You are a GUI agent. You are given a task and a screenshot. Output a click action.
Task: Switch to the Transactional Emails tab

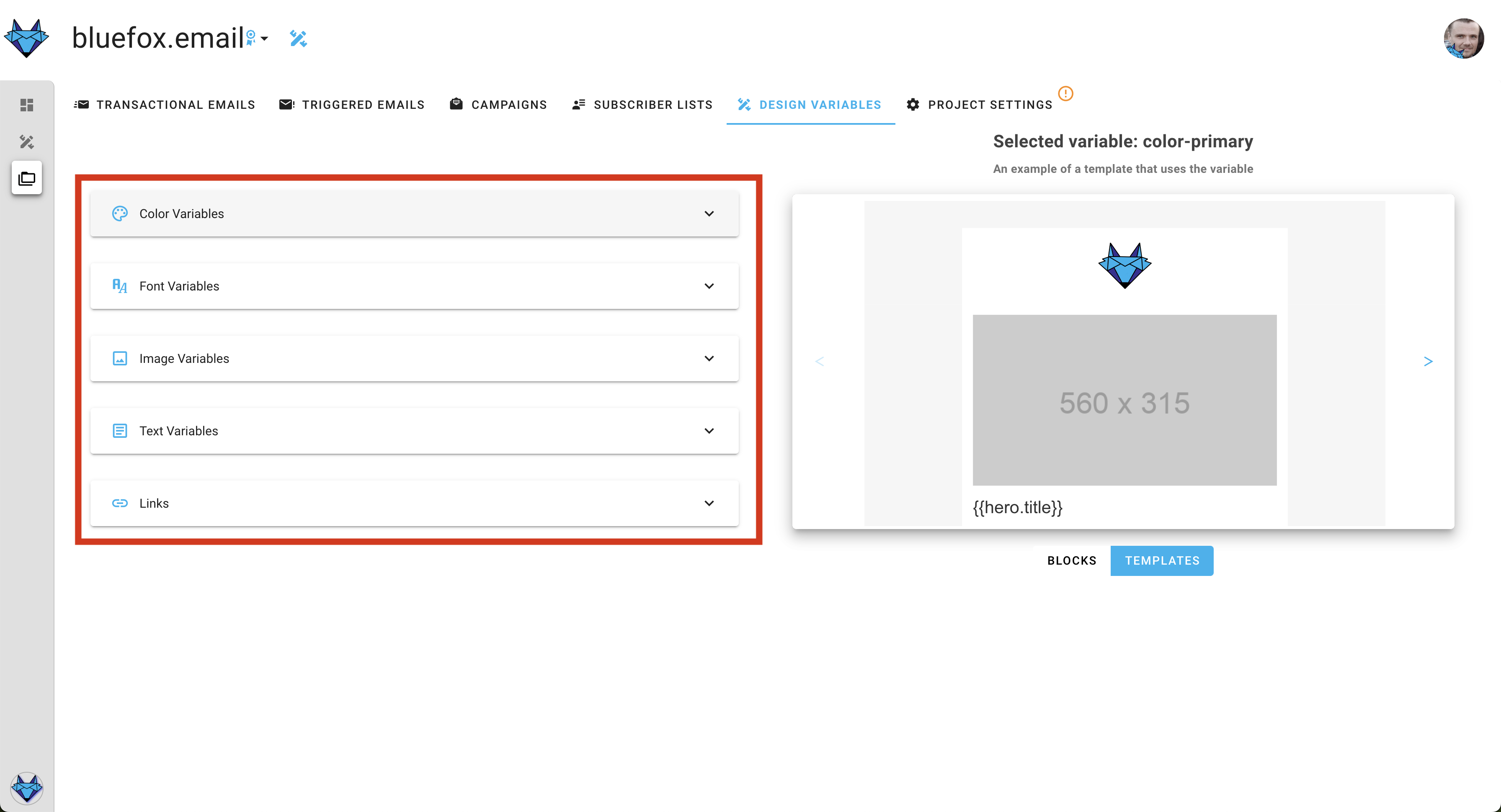[164, 104]
